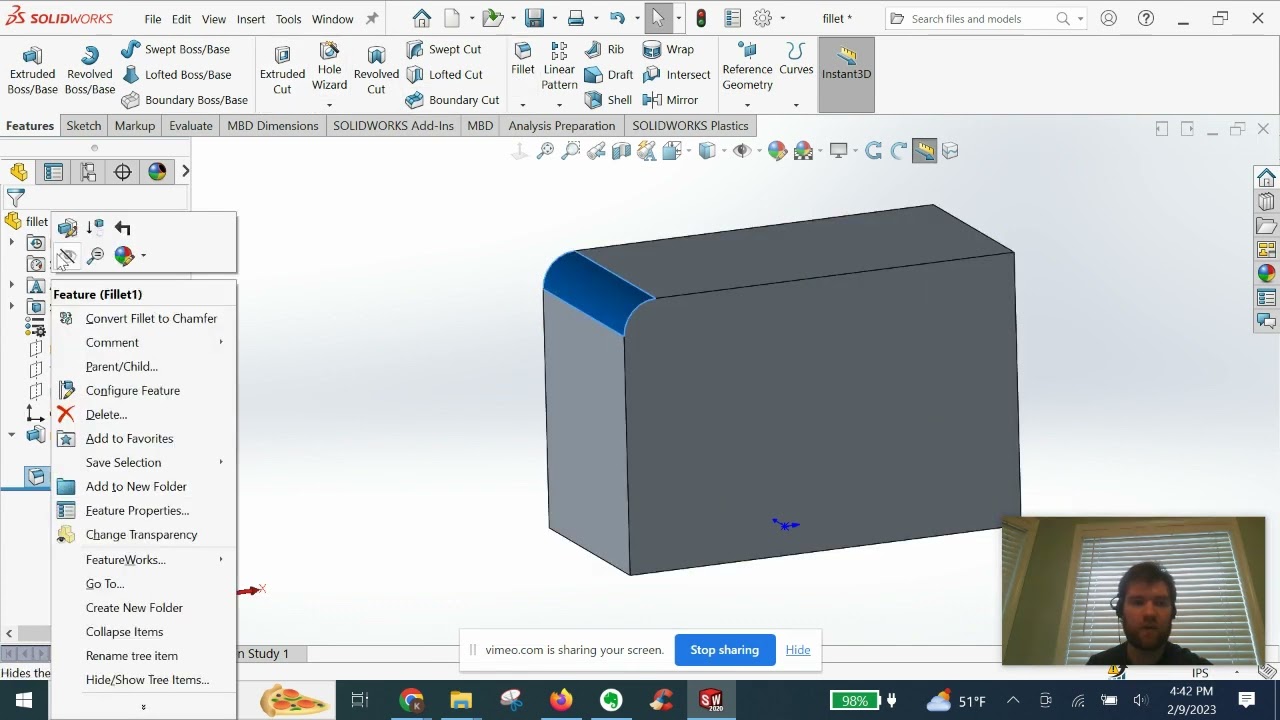Click Edit Appearance color ball in view toolbar
This screenshot has height=720, width=1280.
(x=777, y=151)
